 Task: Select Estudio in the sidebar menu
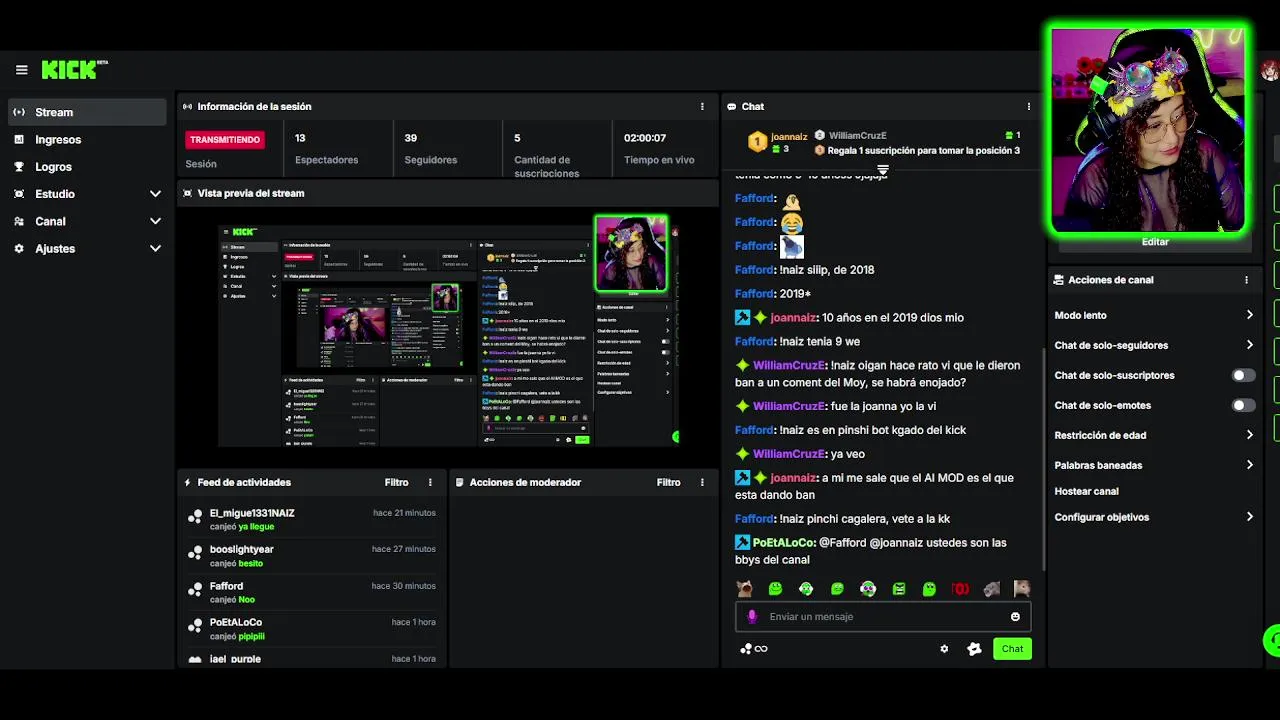[x=55, y=194]
